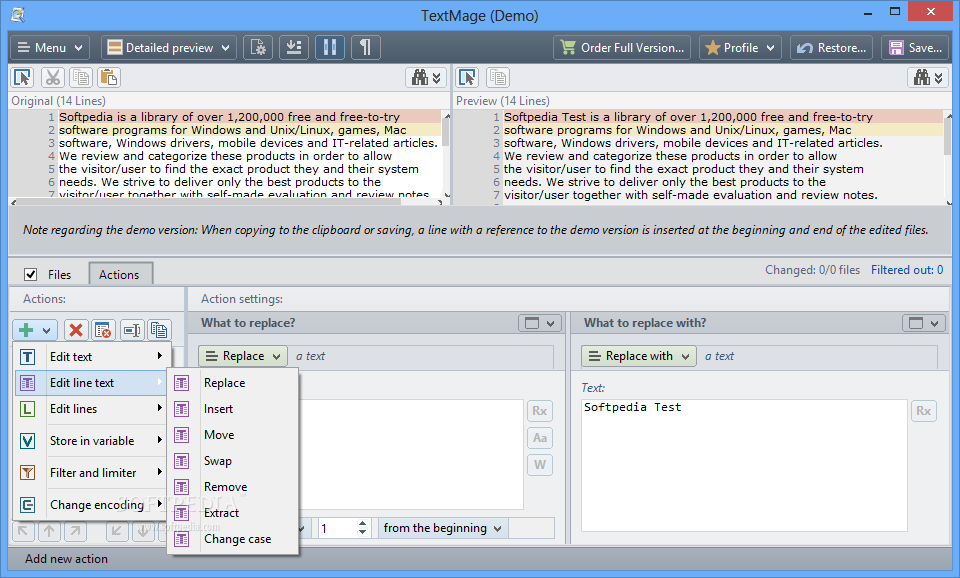Switch to the Actions tab
Viewport: 960px width, 578px height.
coord(121,274)
